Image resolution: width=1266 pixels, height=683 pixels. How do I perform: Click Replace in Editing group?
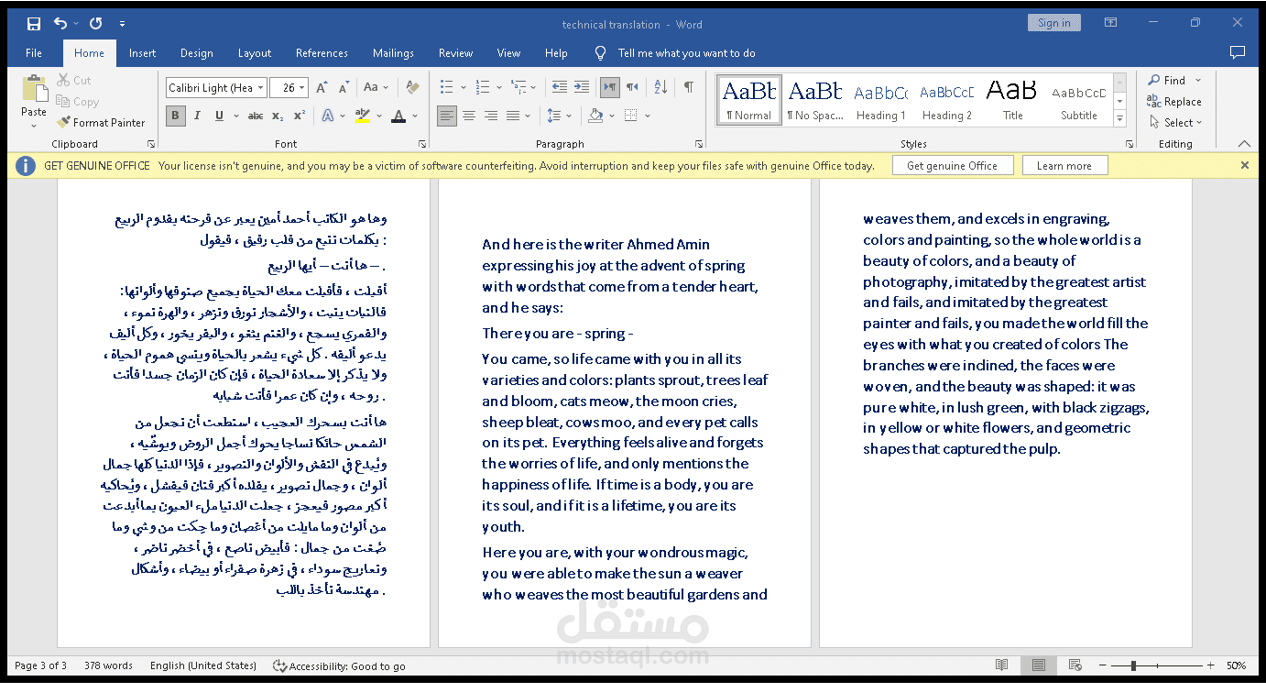[1174, 101]
